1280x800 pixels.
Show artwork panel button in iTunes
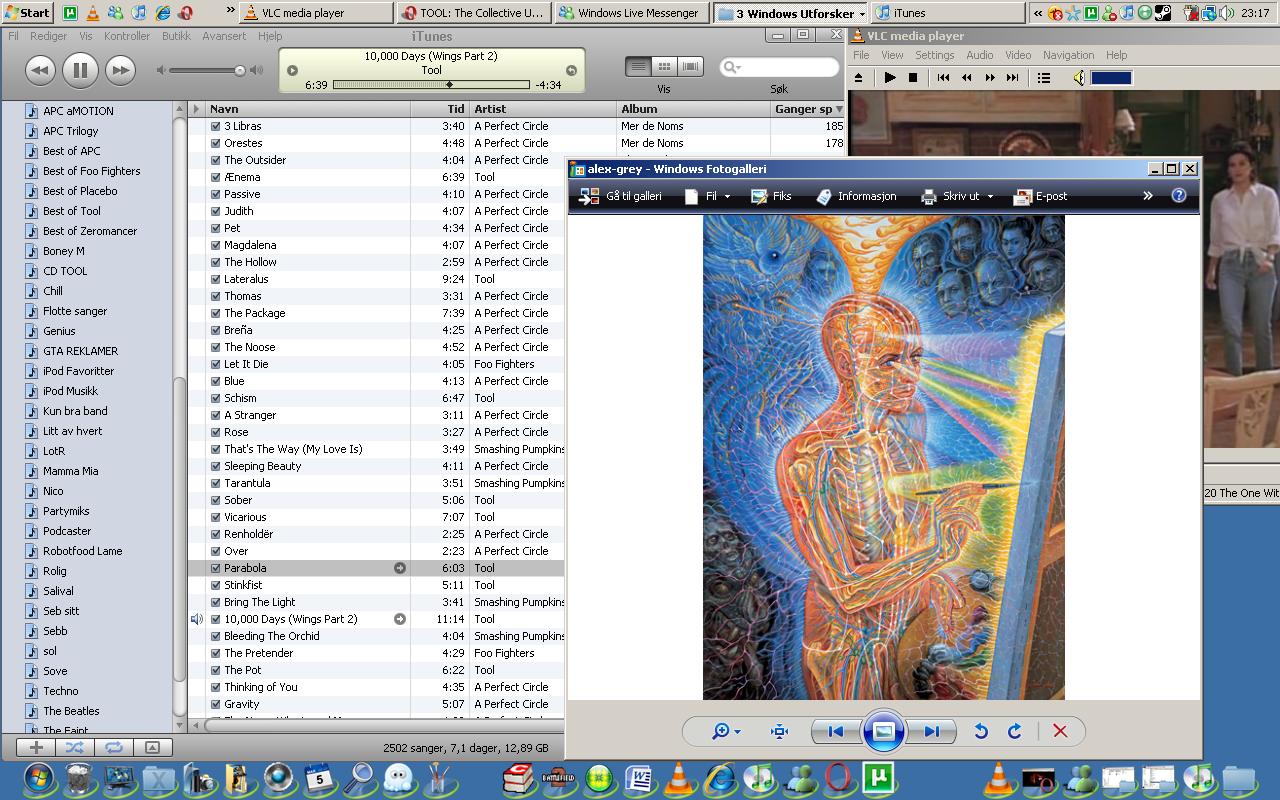pos(152,747)
